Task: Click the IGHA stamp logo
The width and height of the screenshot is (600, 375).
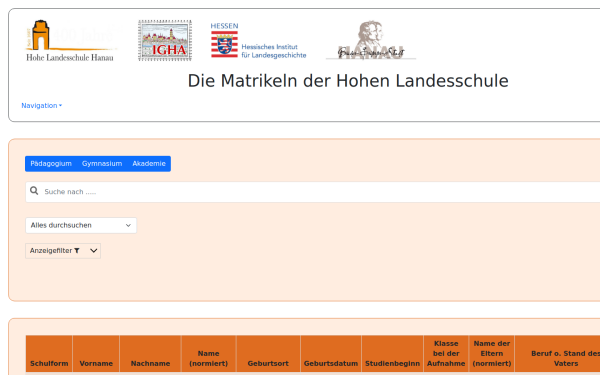Action: point(165,41)
